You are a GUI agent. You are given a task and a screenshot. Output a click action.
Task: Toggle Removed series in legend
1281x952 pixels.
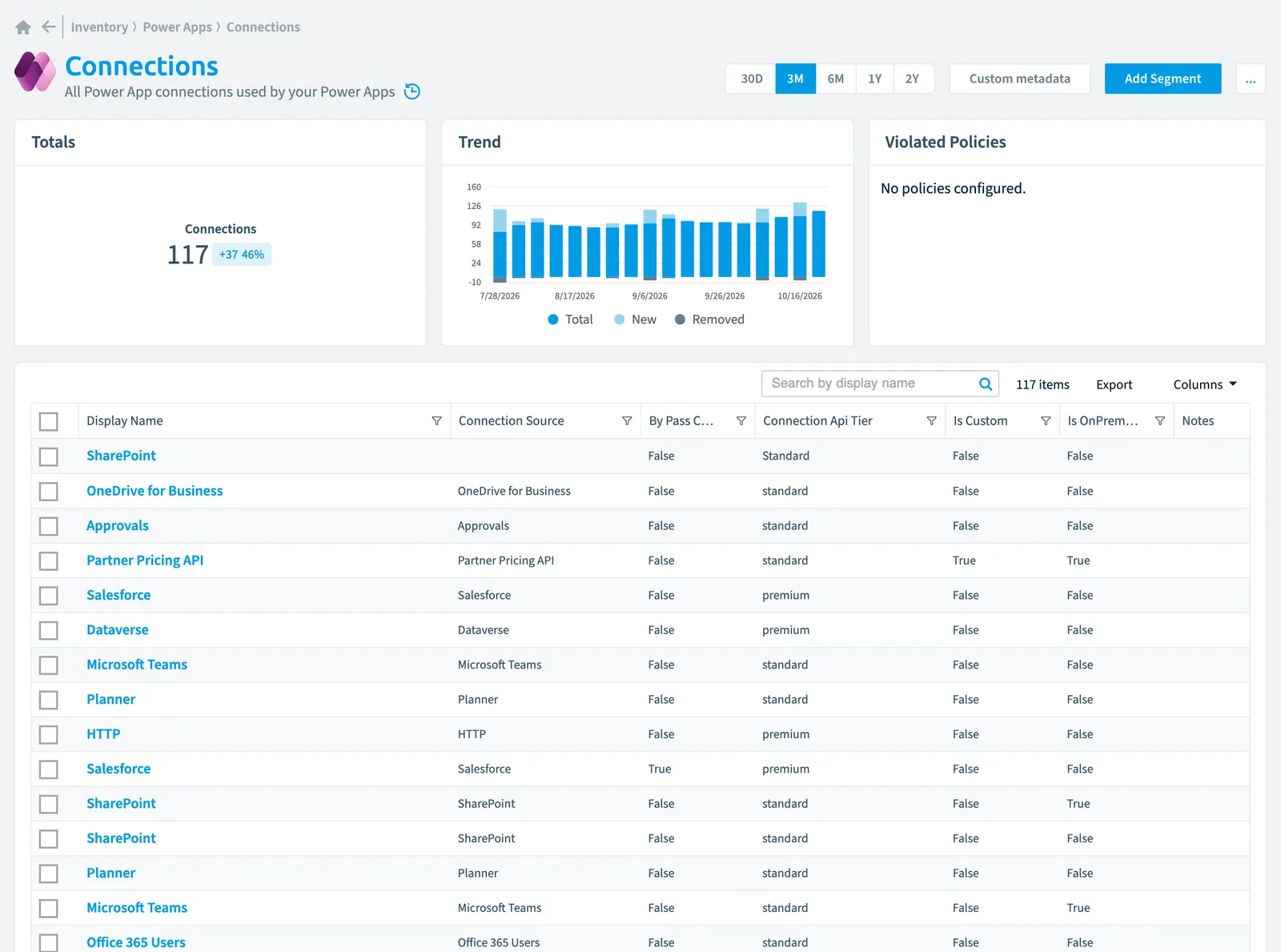[709, 319]
